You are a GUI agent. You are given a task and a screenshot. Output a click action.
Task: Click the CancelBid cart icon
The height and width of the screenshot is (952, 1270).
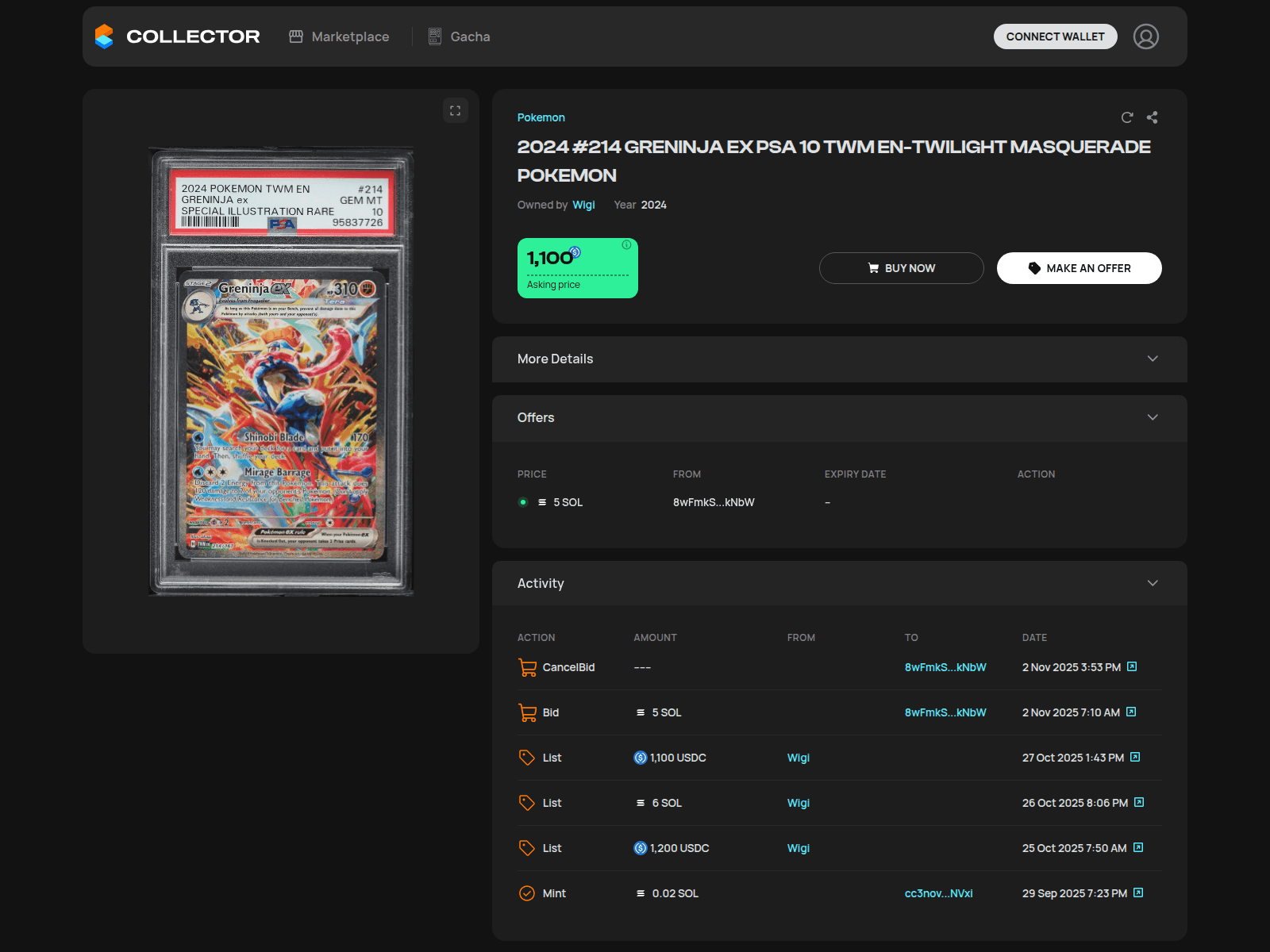[x=527, y=667]
